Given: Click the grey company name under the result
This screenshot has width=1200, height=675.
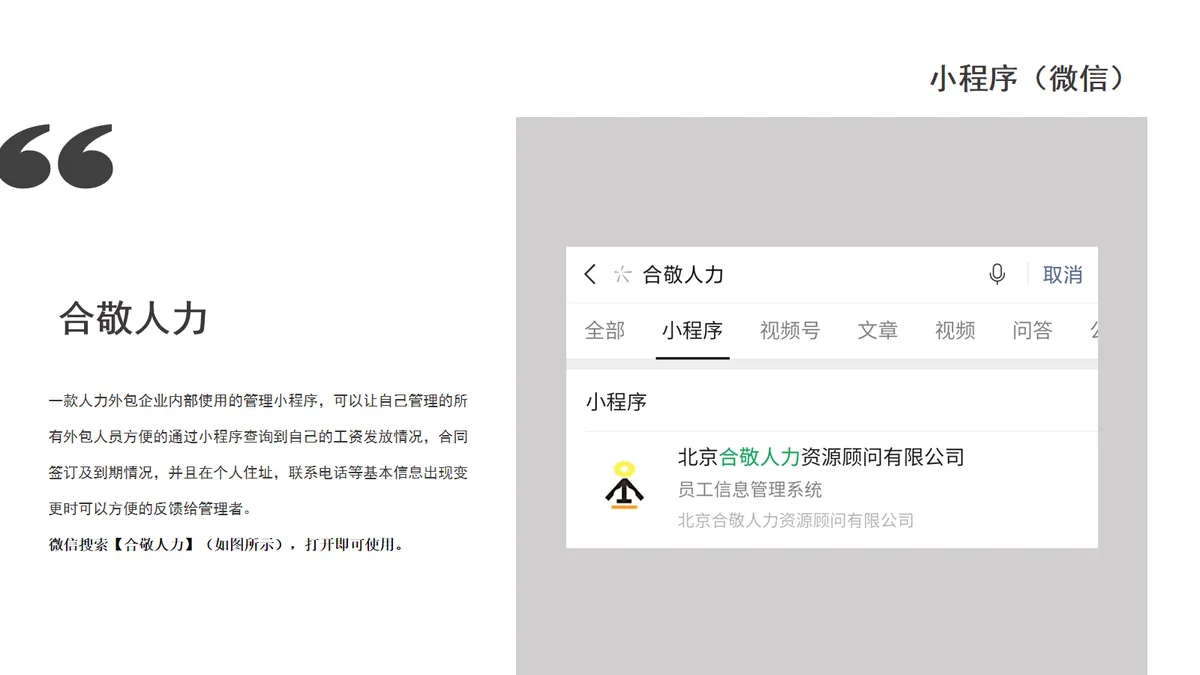Looking at the screenshot, I should 796,520.
